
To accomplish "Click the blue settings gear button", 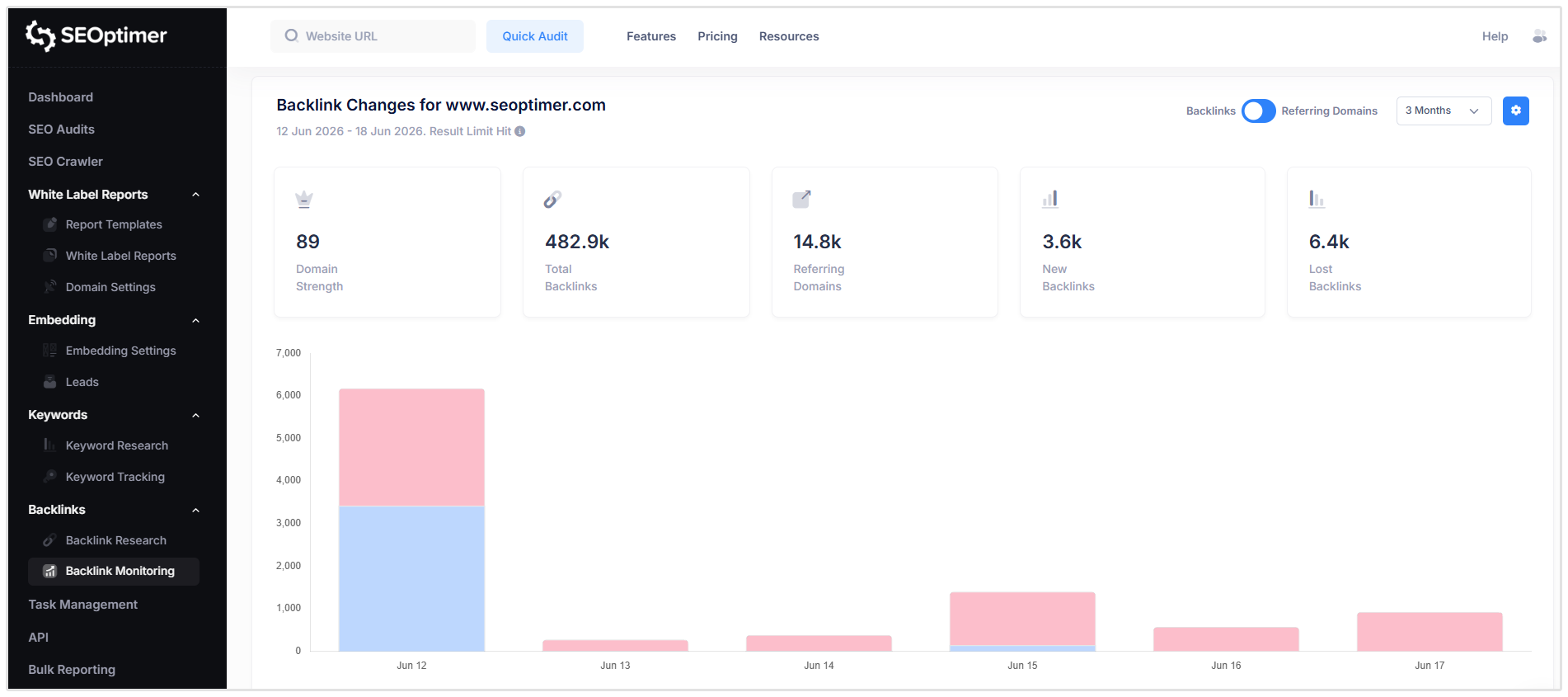I will [1515, 111].
